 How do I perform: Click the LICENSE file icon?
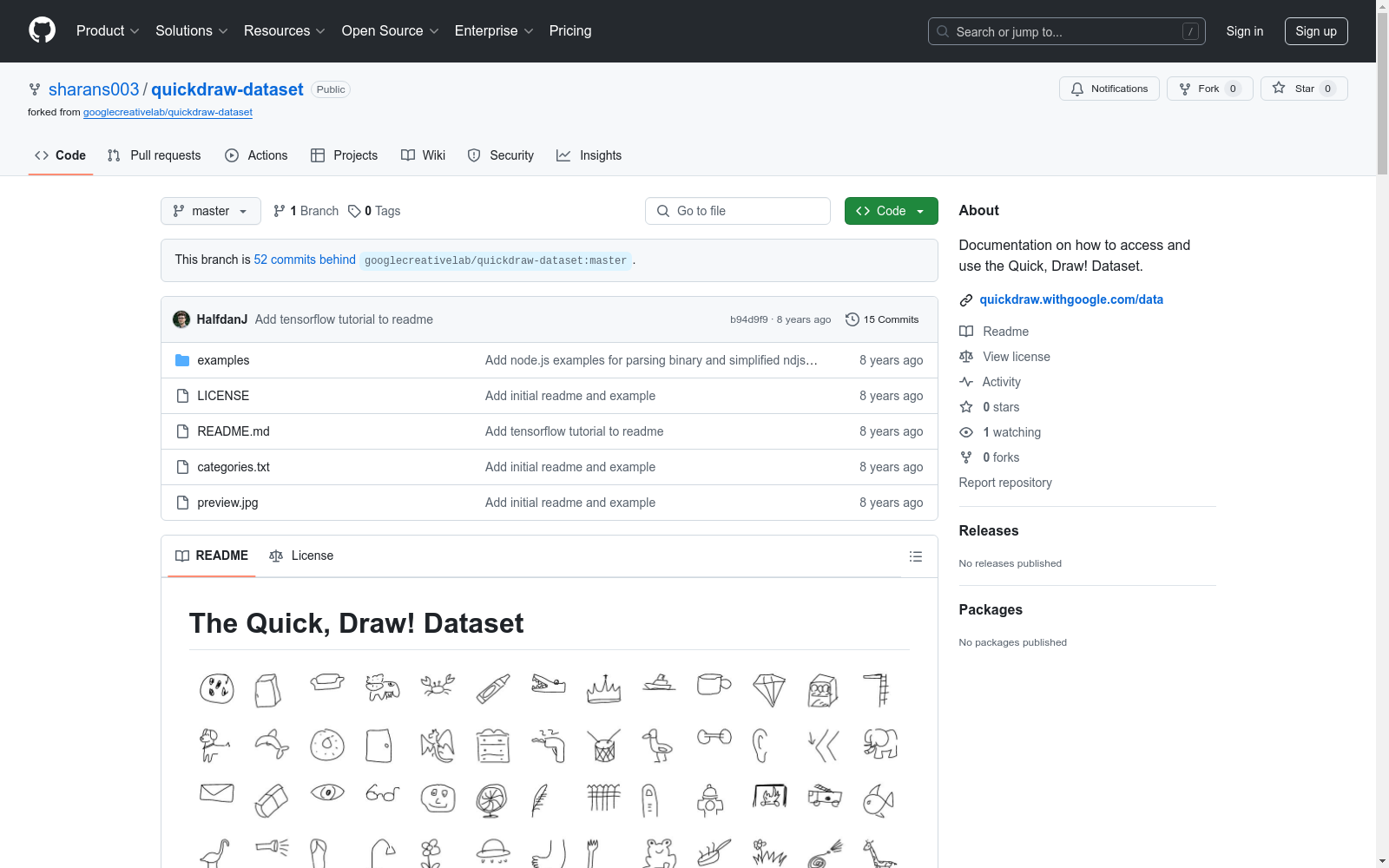pyautogui.click(x=182, y=396)
